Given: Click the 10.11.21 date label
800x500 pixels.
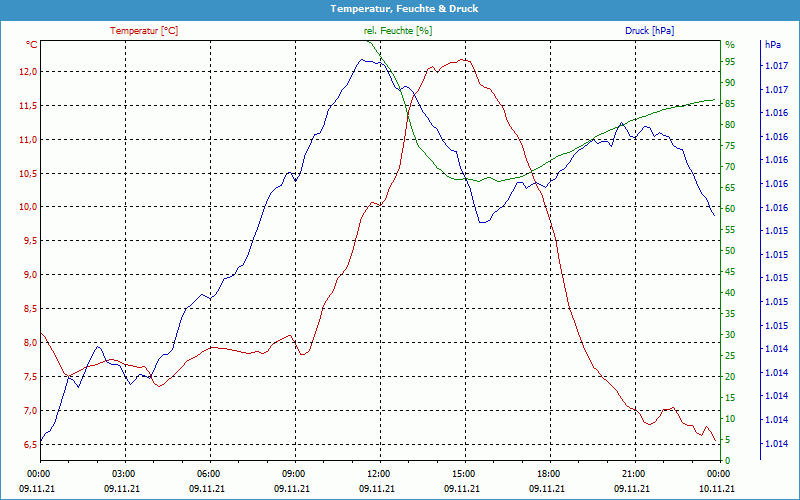Looking at the screenshot, I should (x=717, y=489).
